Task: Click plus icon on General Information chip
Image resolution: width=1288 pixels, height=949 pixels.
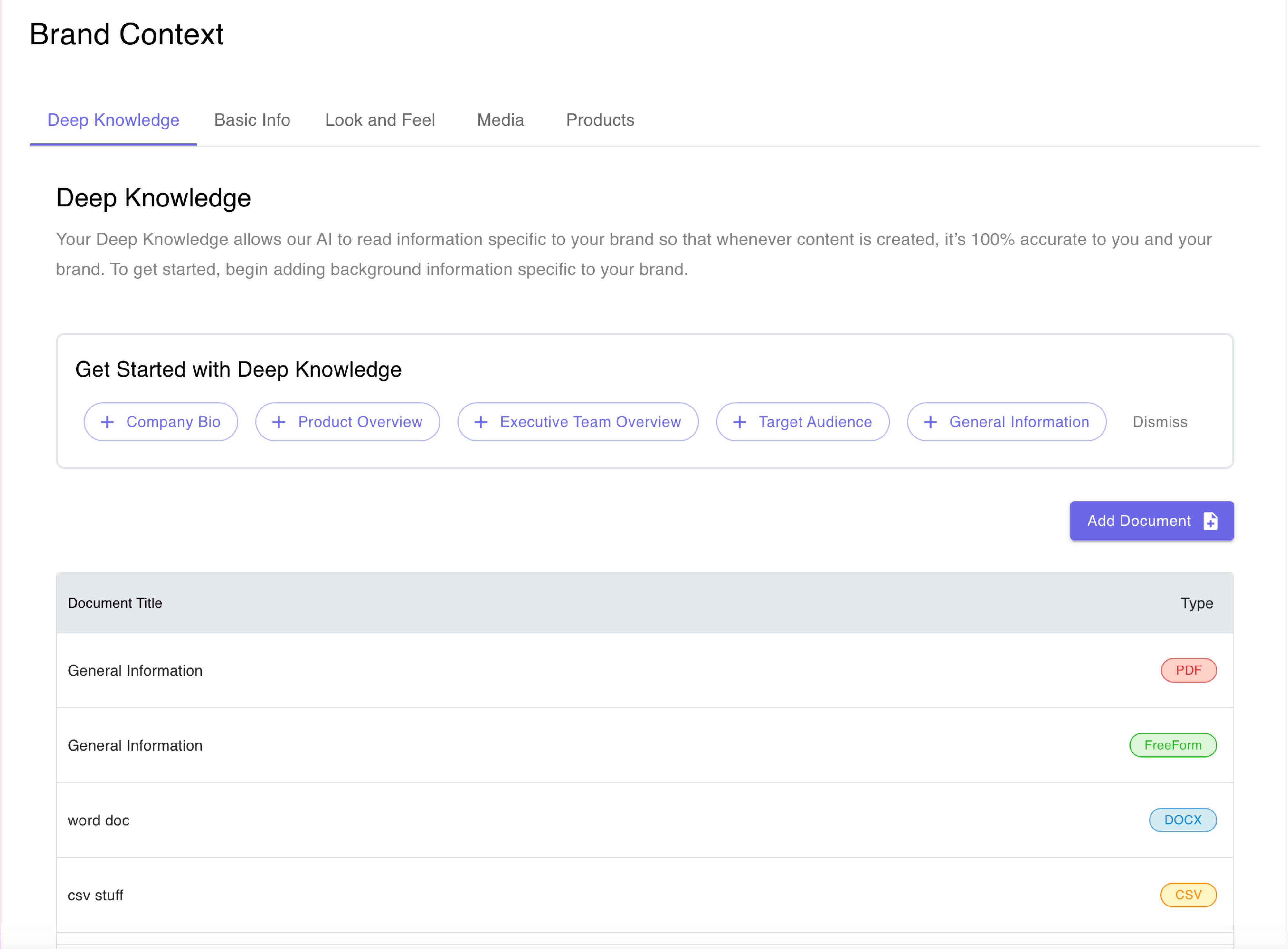Action: pos(930,422)
